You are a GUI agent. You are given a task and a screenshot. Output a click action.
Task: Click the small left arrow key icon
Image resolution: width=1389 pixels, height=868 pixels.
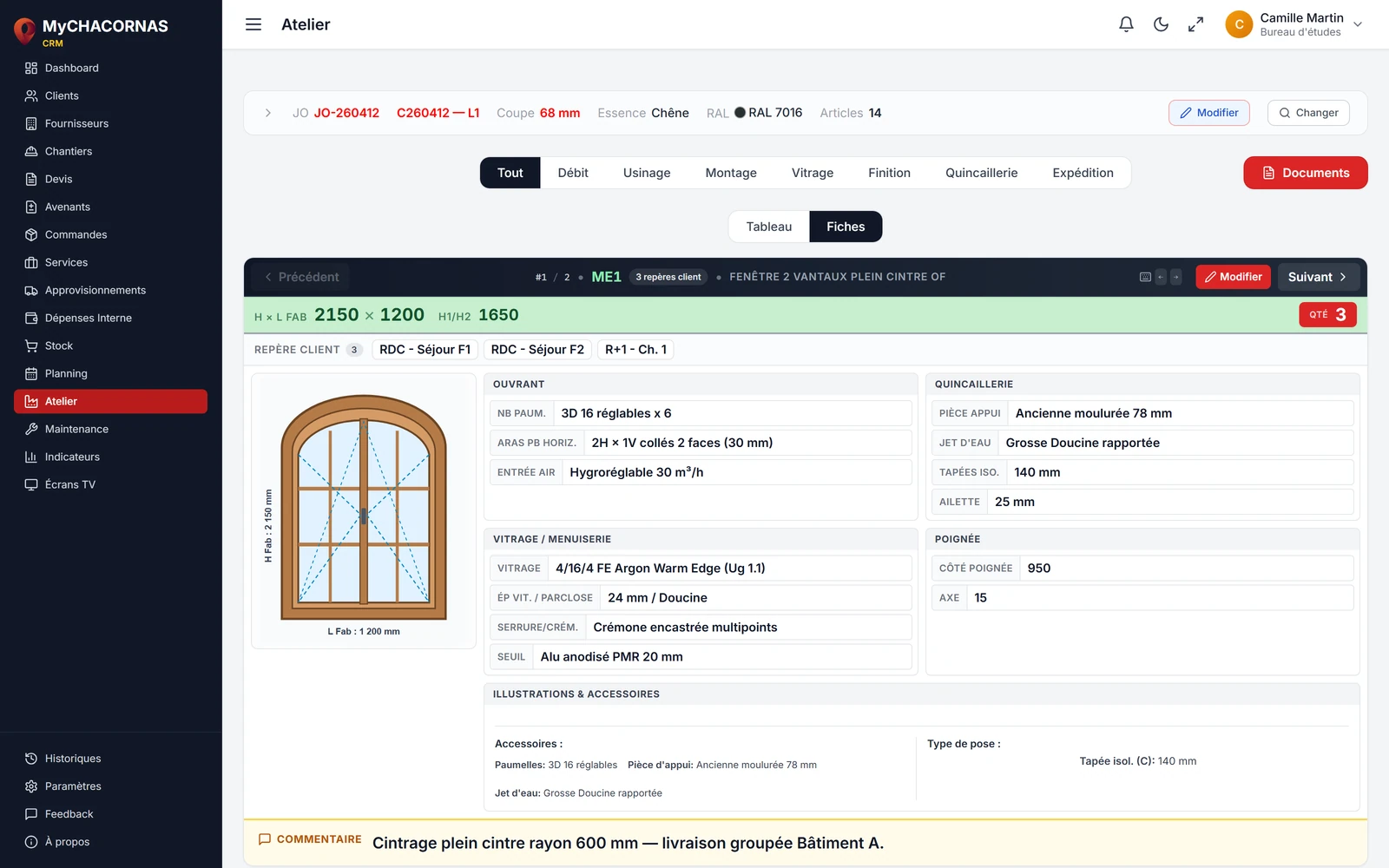pyautogui.click(x=1161, y=277)
